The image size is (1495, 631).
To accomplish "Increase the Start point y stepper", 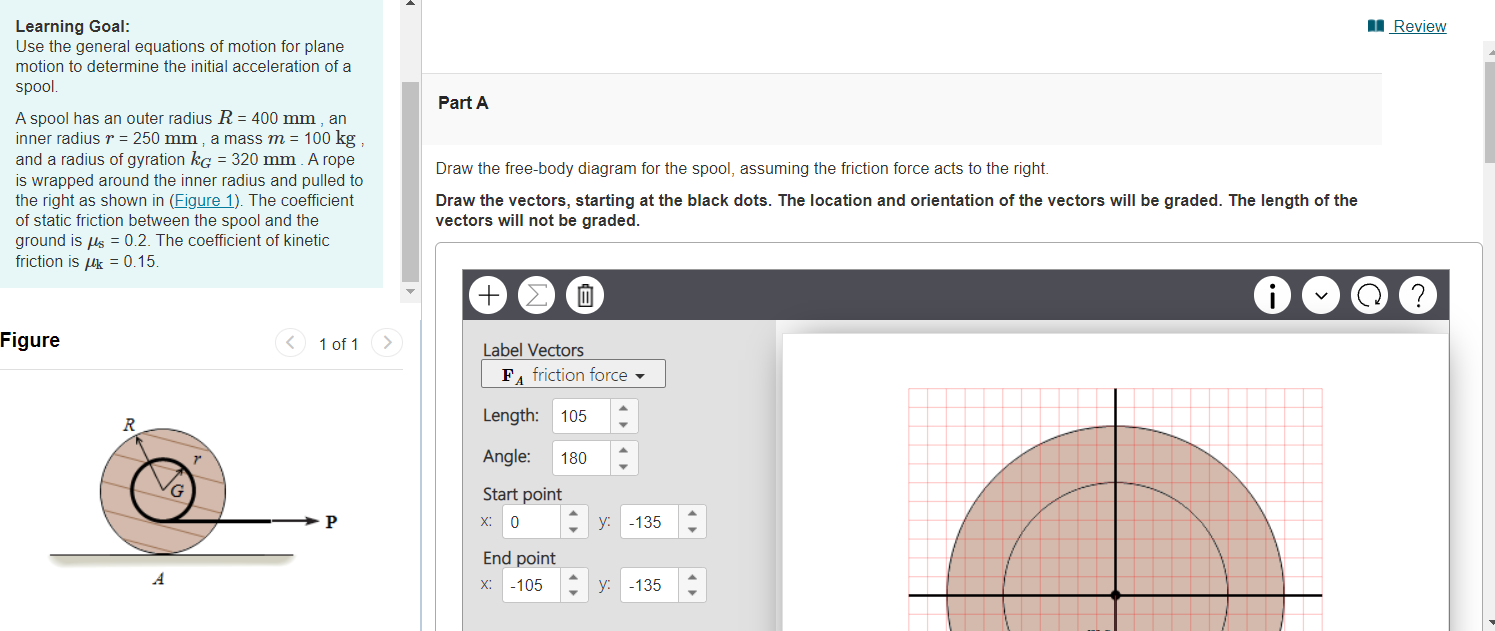I will point(692,515).
